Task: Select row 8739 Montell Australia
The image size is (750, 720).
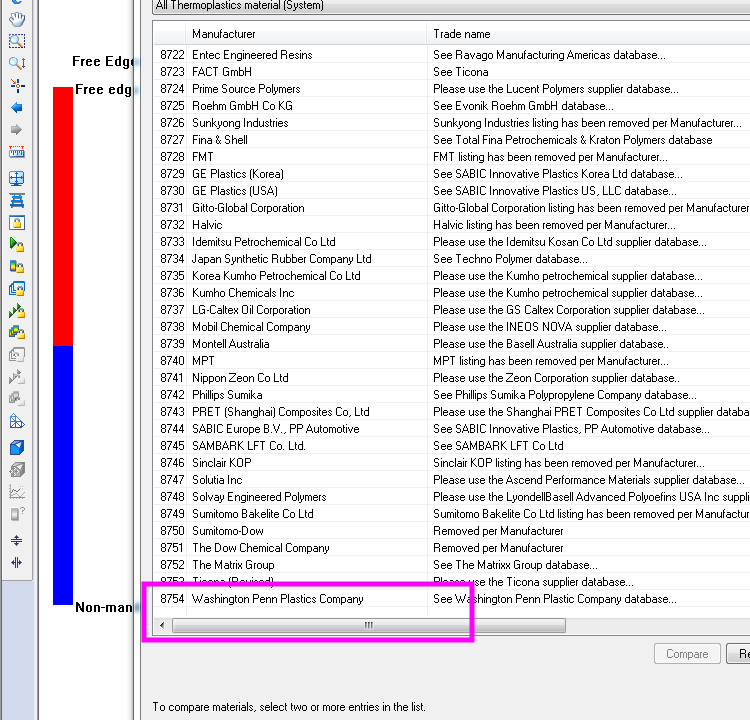Action: click(452, 343)
